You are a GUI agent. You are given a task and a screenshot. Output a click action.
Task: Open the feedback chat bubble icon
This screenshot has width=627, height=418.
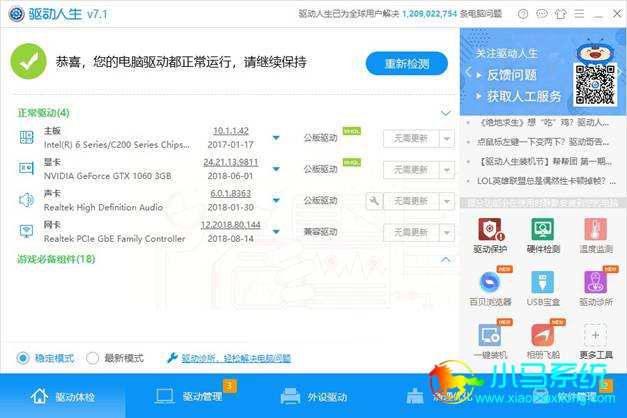click(542, 14)
